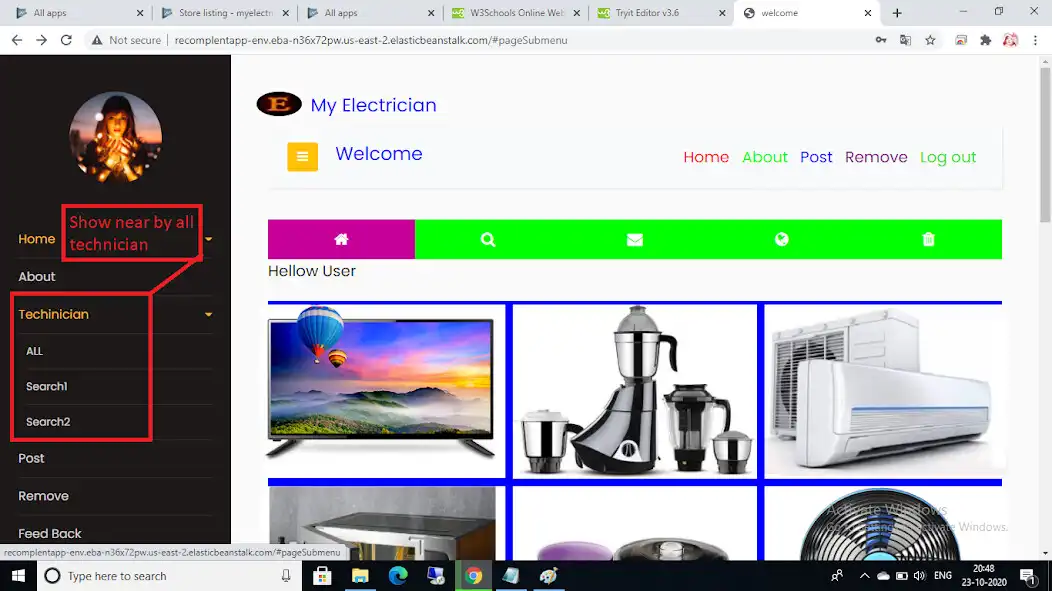Open saved passwords key icon
1052x591 pixels.
tap(881, 40)
